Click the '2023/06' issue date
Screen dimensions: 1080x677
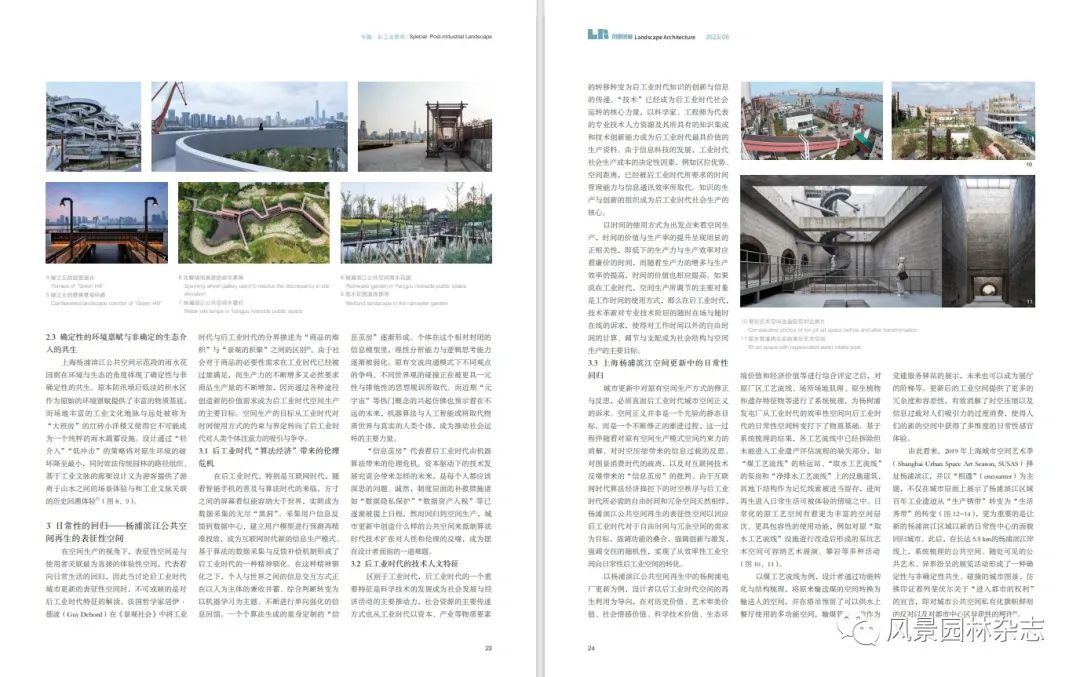click(x=717, y=37)
